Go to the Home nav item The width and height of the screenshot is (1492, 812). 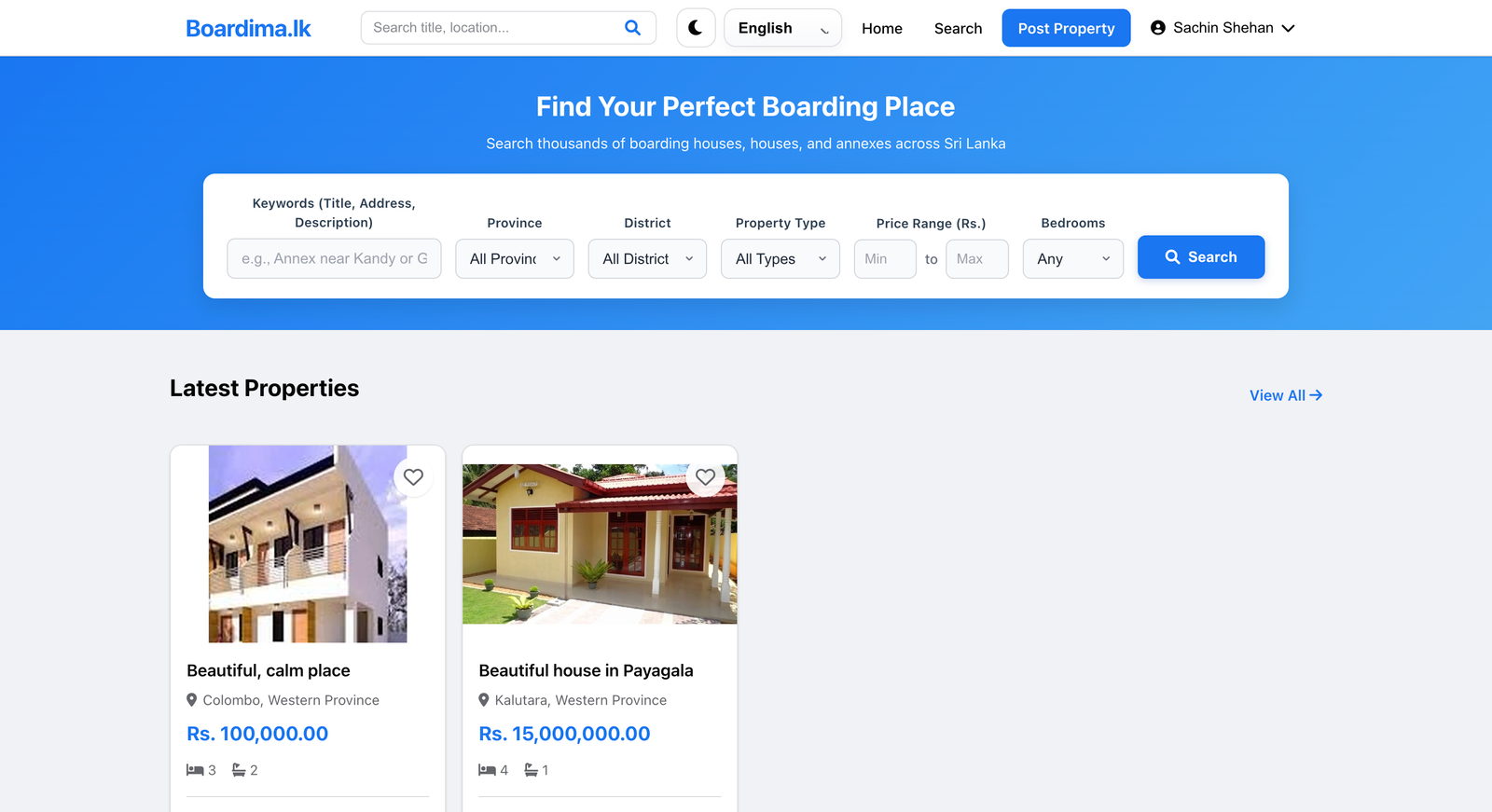click(882, 28)
